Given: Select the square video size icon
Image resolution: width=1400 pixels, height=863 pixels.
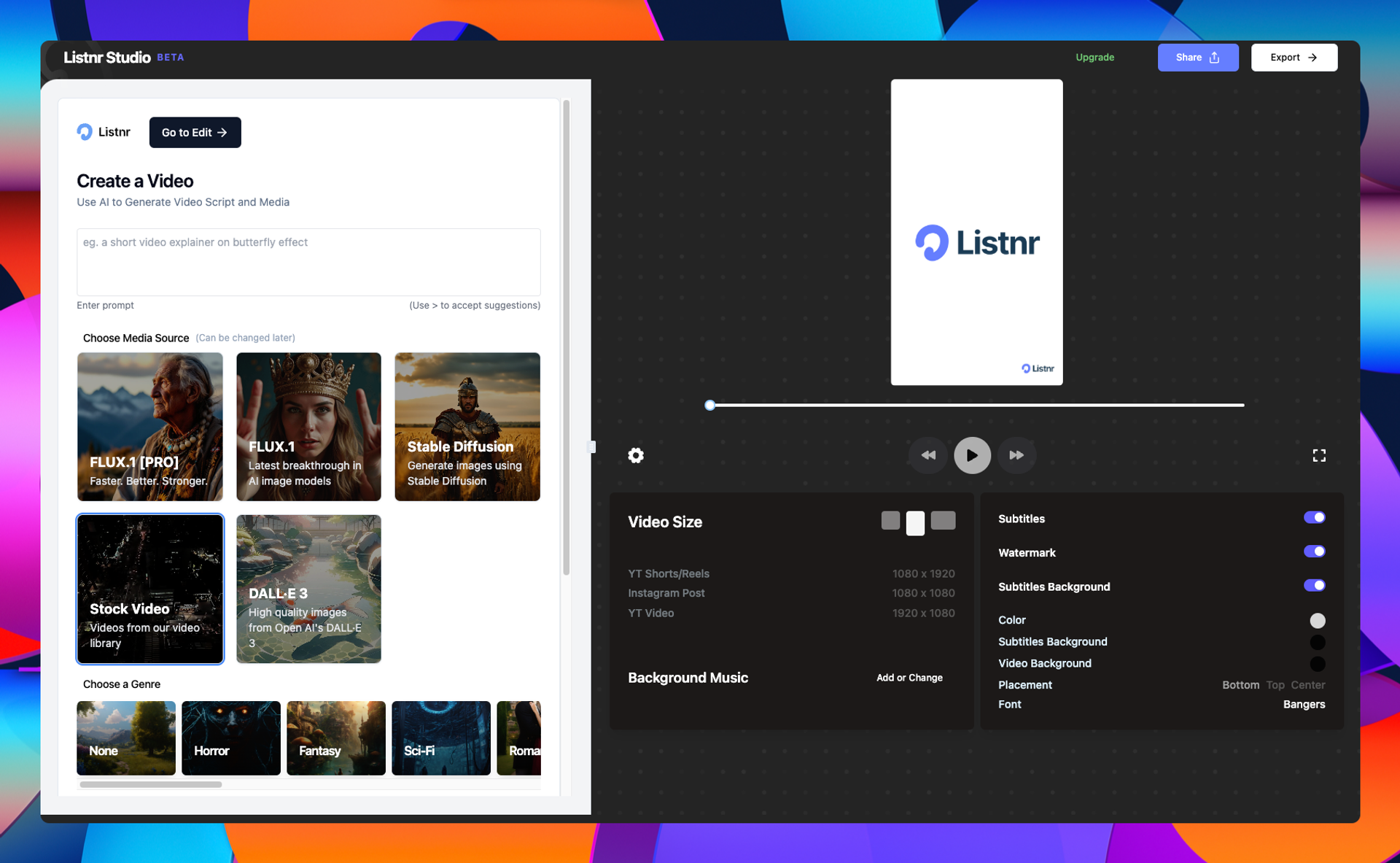Looking at the screenshot, I should pyautogui.click(x=890, y=520).
